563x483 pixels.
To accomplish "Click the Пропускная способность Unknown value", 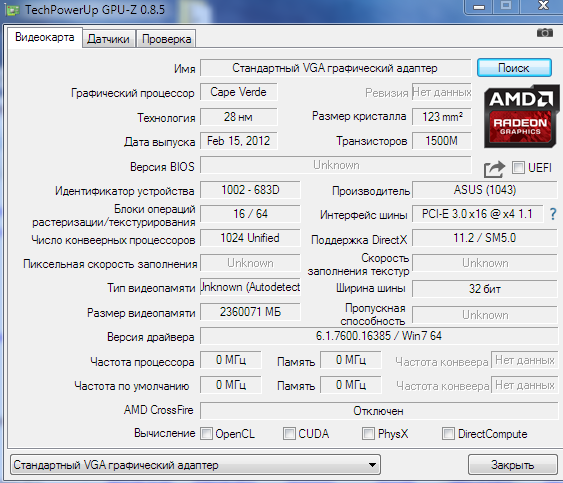I will pyautogui.click(x=485, y=315).
